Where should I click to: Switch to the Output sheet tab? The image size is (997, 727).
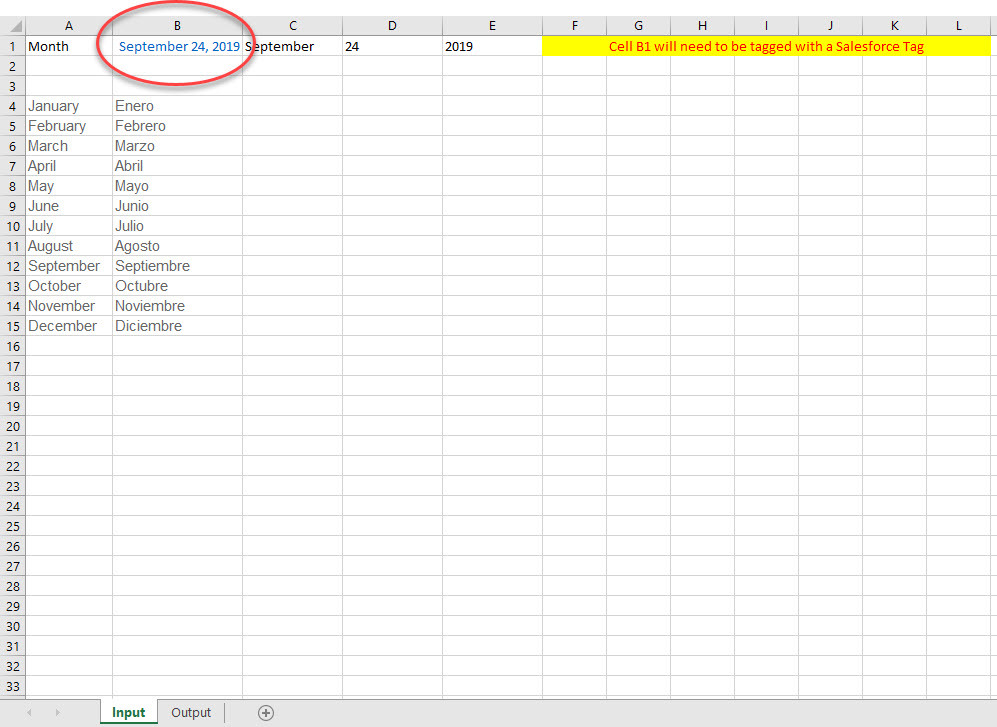[x=191, y=712]
